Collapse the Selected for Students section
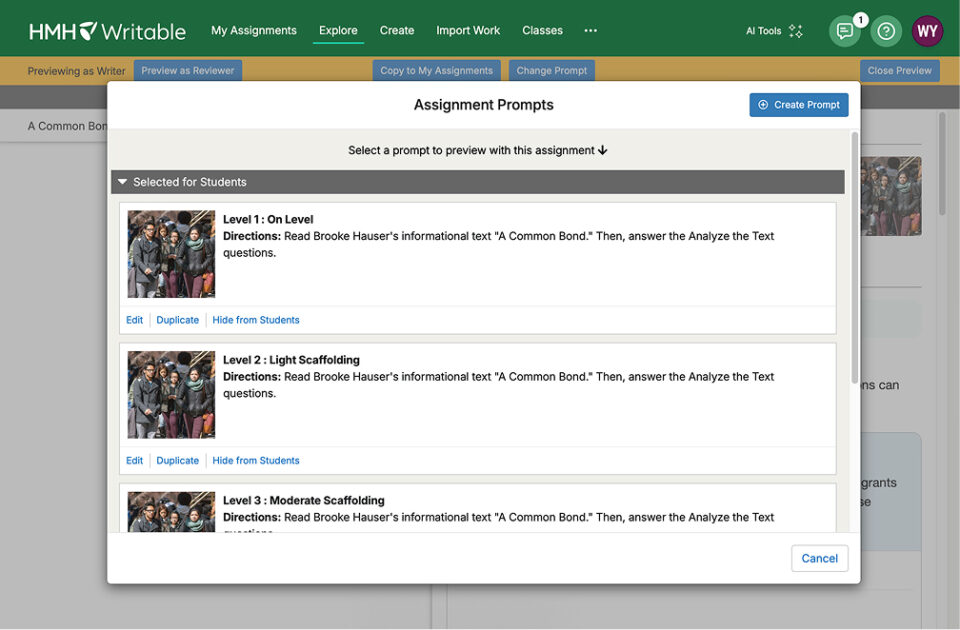 pos(478,182)
